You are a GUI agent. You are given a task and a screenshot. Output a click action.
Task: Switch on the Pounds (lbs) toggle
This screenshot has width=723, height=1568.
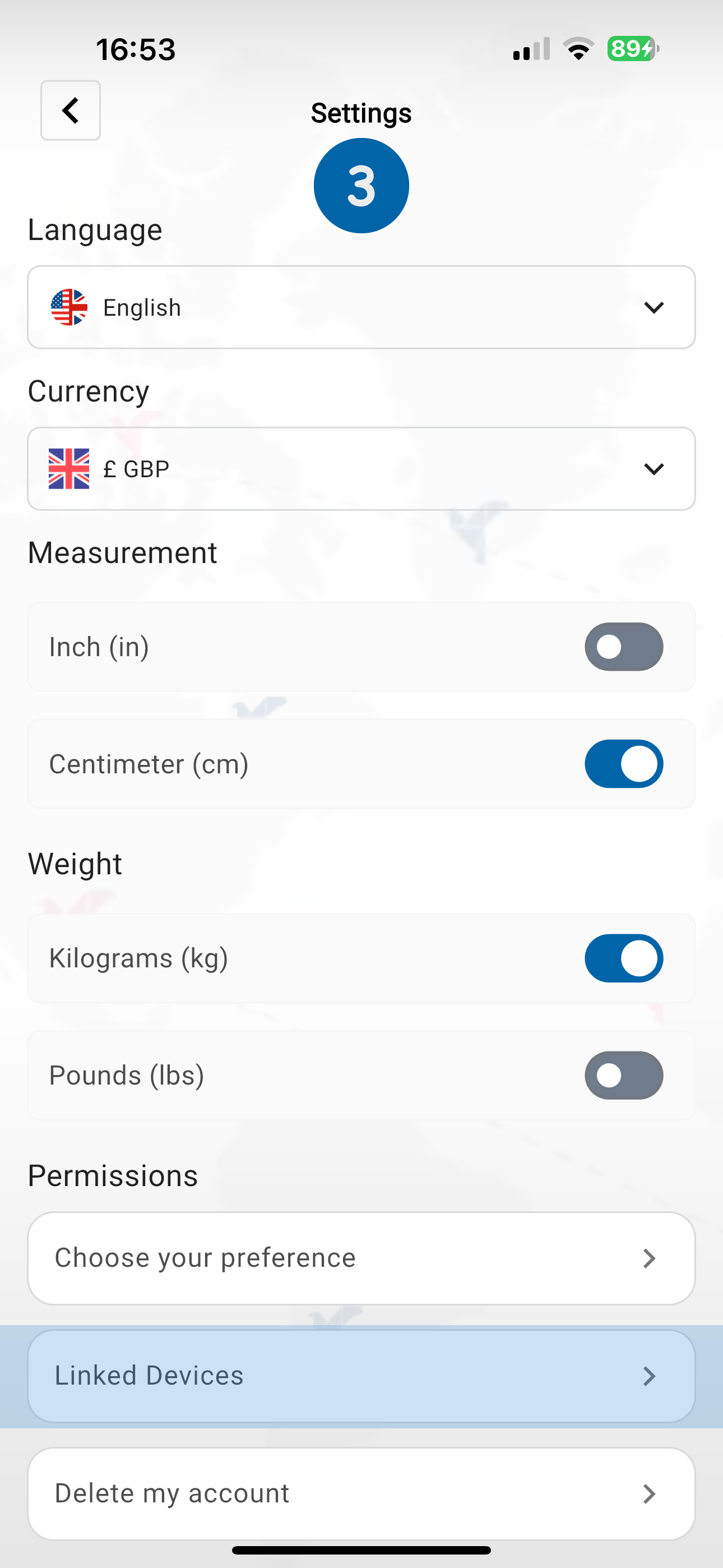tap(624, 1076)
